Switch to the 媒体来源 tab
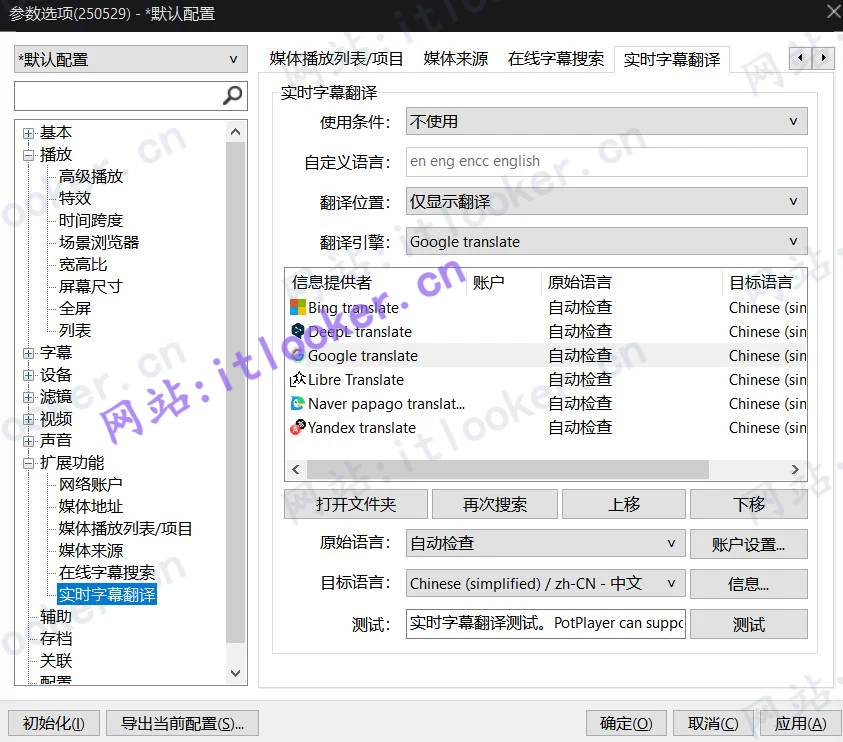This screenshot has height=742, width=843. 455,59
